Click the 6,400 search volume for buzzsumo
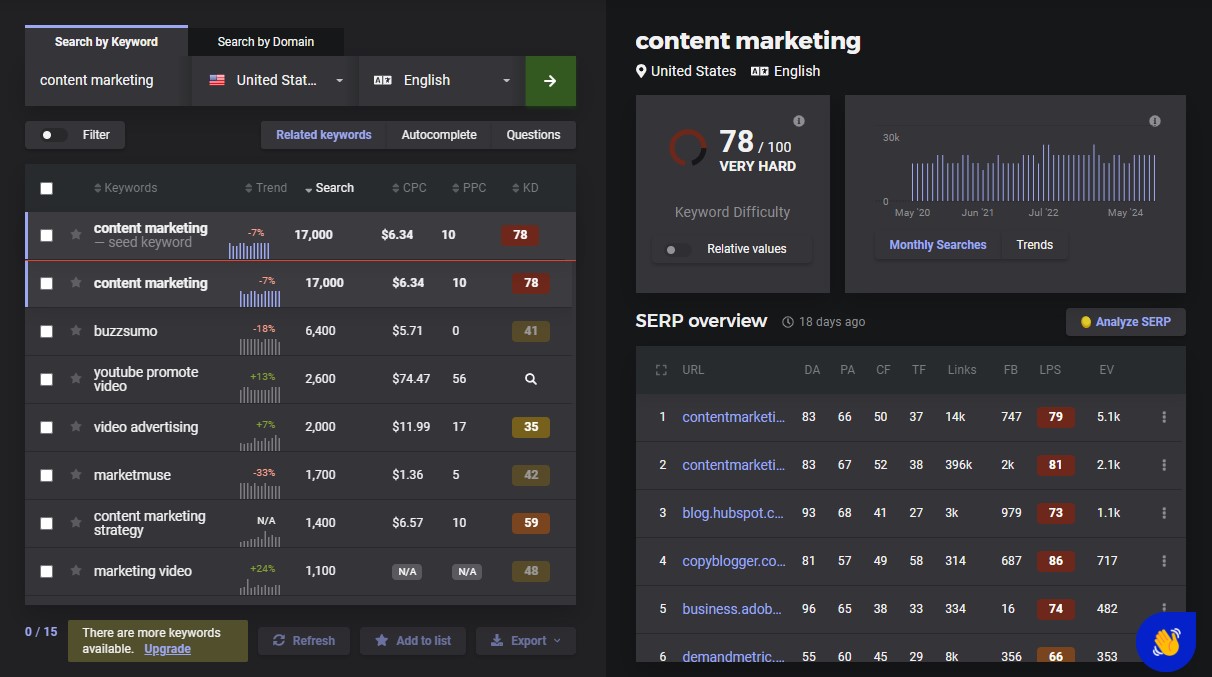 tap(320, 331)
